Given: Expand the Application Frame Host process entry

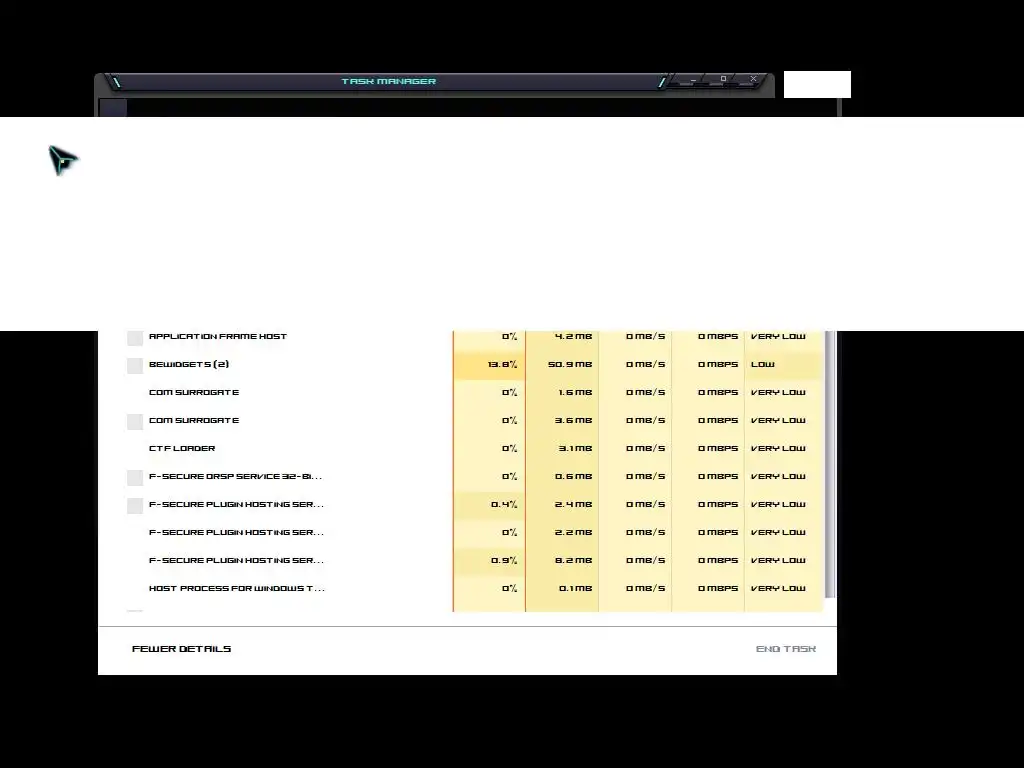Looking at the screenshot, I should pos(135,338).
